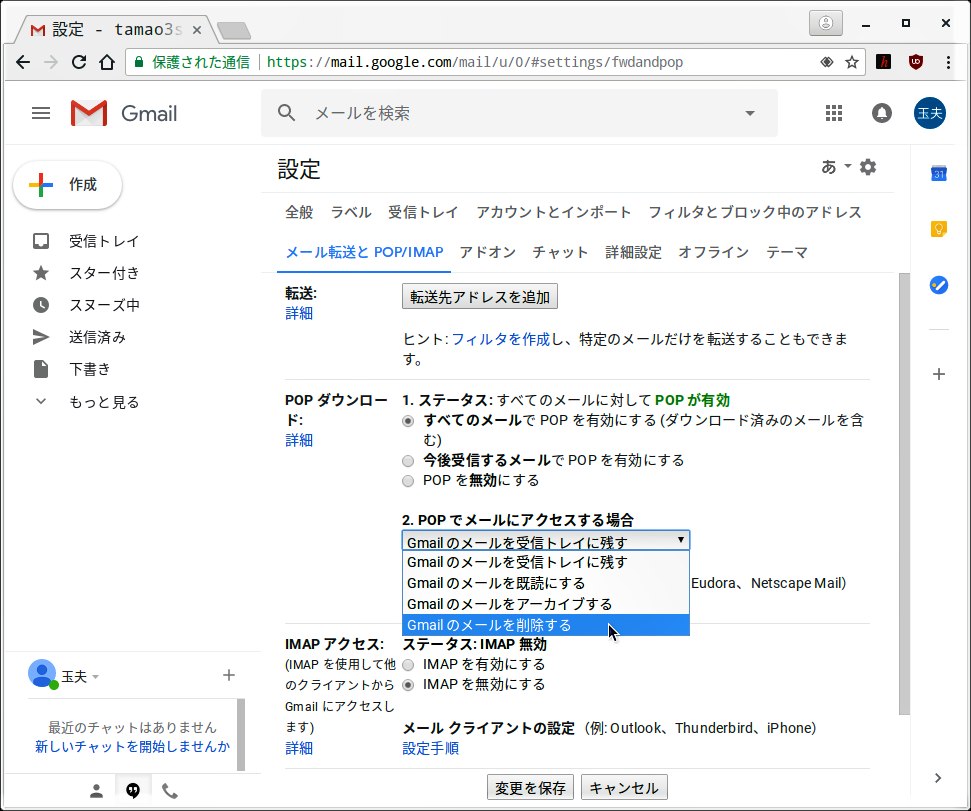Switch to the 受信トレイ settings tab
The width and height of the screenshot is (971, 811).
(423, 212)
